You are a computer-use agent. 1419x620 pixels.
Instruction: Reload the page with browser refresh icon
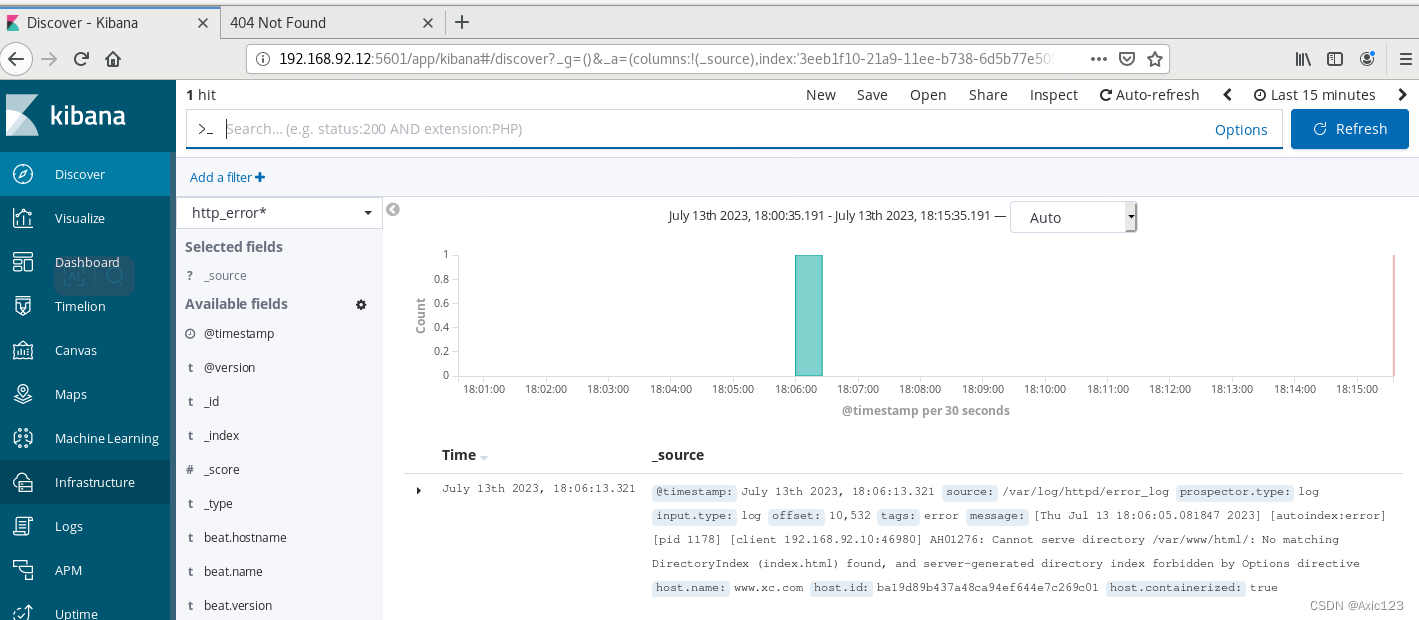click(82, 59)
